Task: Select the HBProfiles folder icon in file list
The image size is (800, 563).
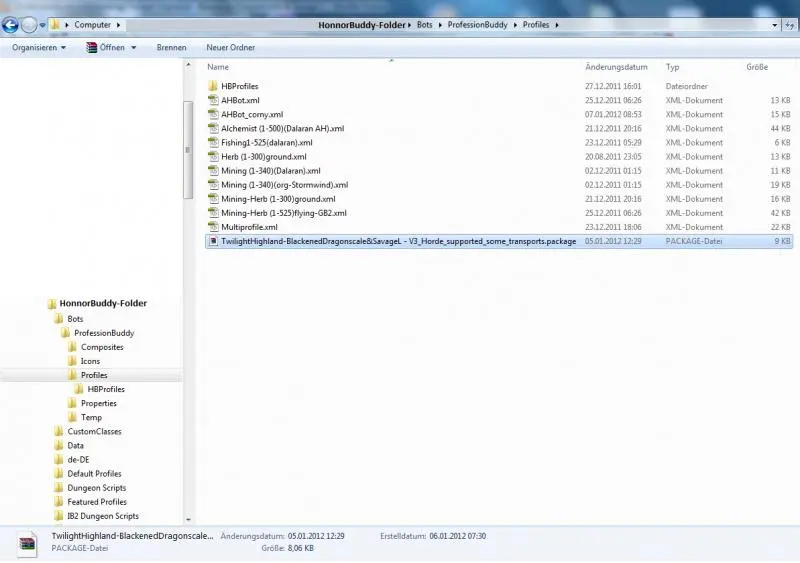Action: (x=213, y=86)
